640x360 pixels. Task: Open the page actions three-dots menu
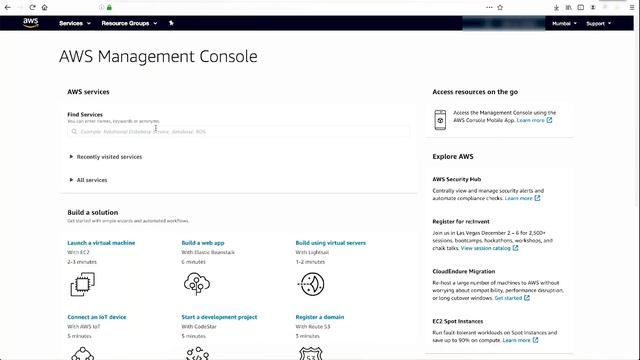(489, 7)
